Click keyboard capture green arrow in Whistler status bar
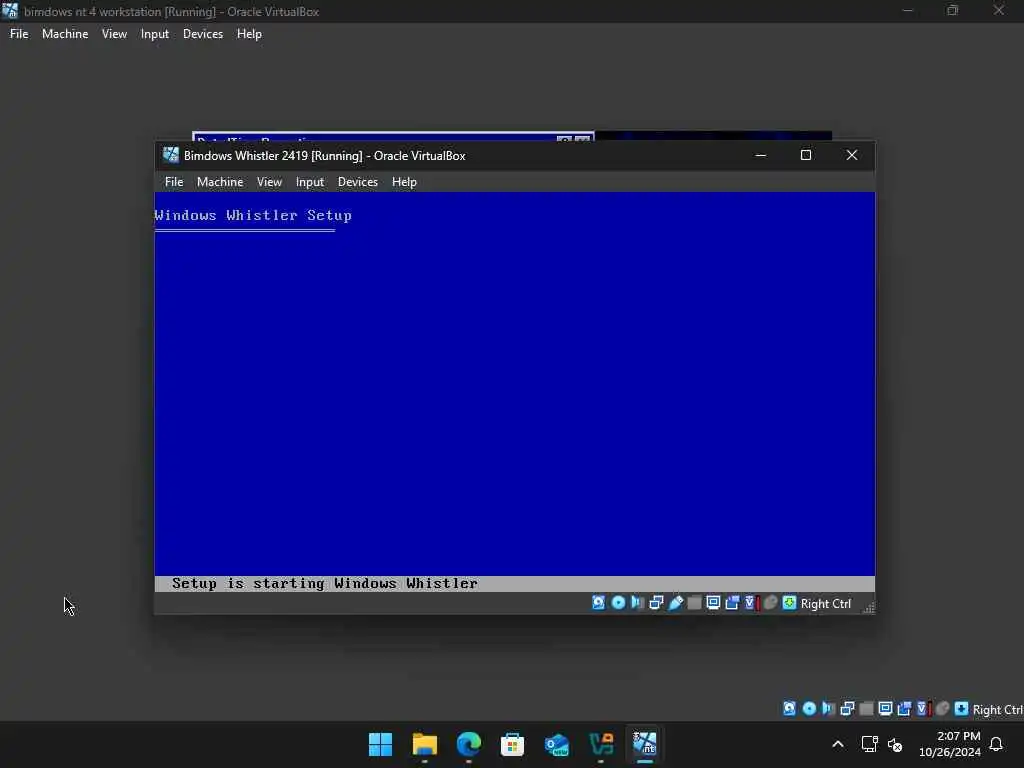1024x768 pixels. 790,603
